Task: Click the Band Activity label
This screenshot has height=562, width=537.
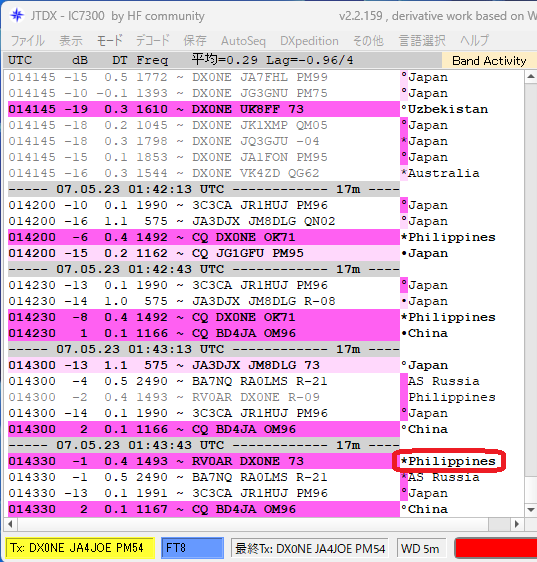Action: coord(489,61)
